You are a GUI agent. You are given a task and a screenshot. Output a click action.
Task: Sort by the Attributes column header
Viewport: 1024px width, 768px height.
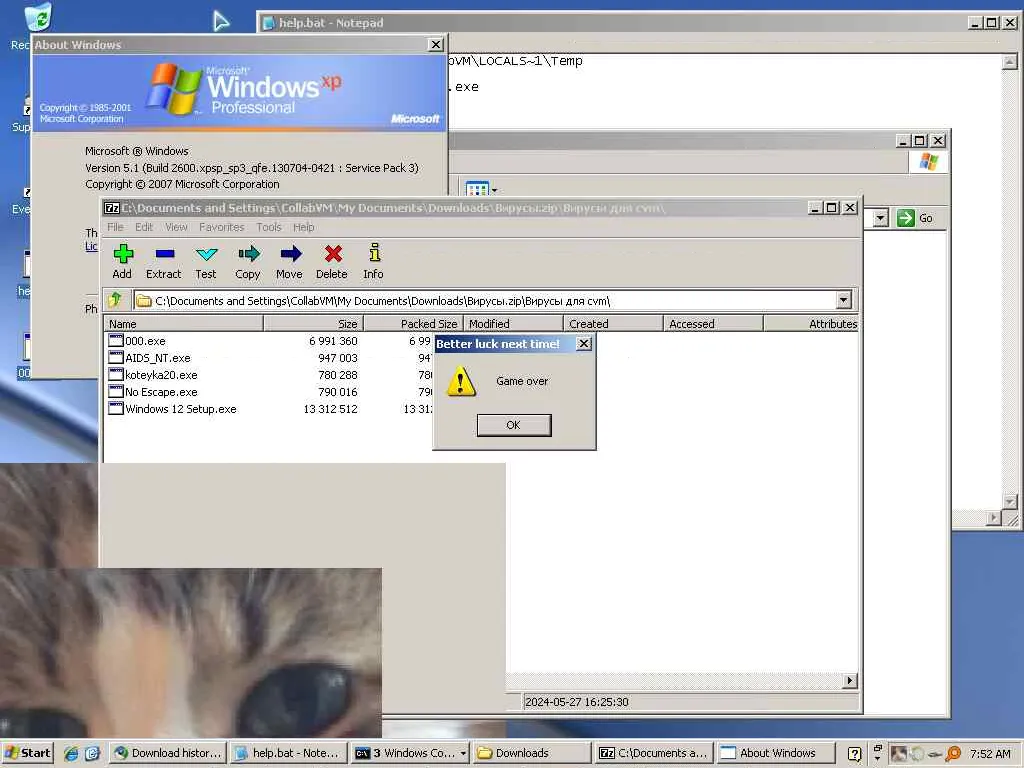811,323
